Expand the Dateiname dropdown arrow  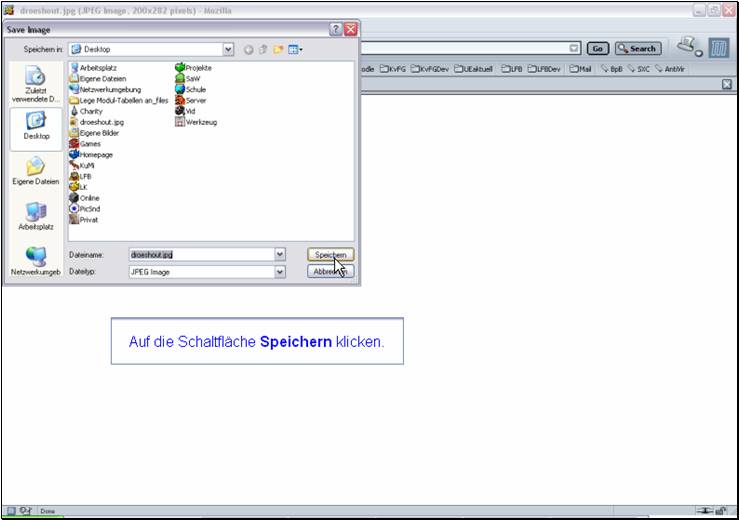pos(280,255)
